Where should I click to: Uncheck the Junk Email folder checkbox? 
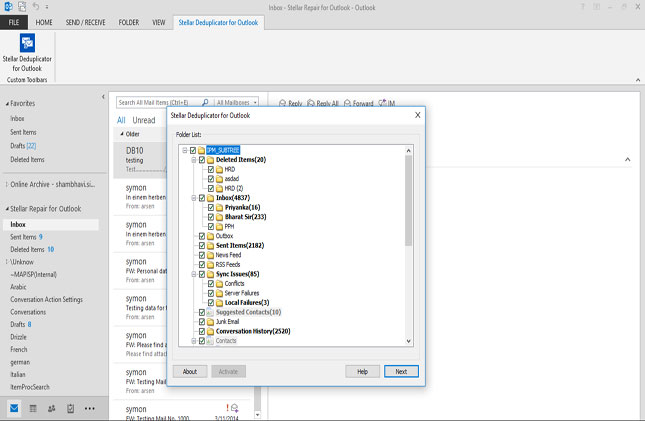point(202,321)
